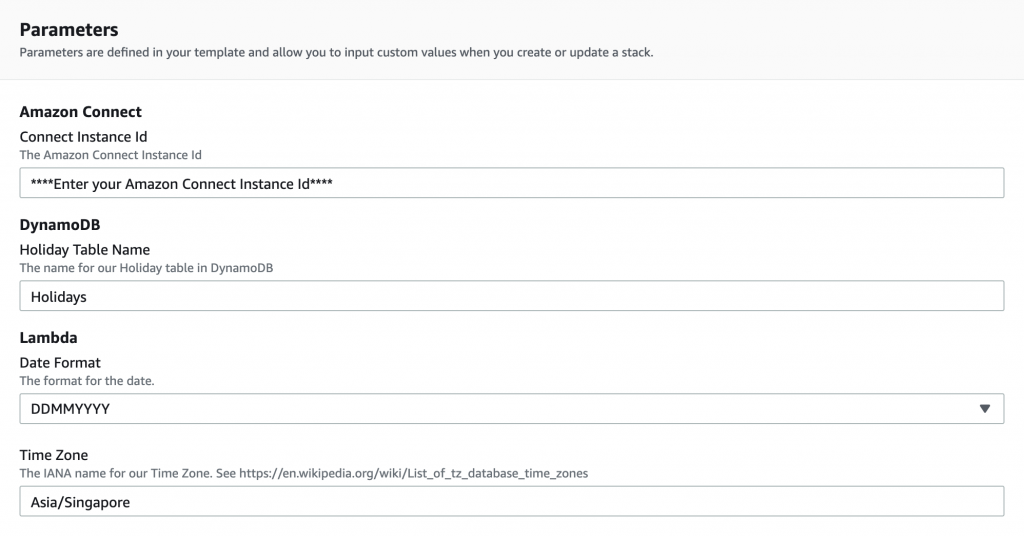
Task: Click the Time Zone label
Action: tap(54, 455)
